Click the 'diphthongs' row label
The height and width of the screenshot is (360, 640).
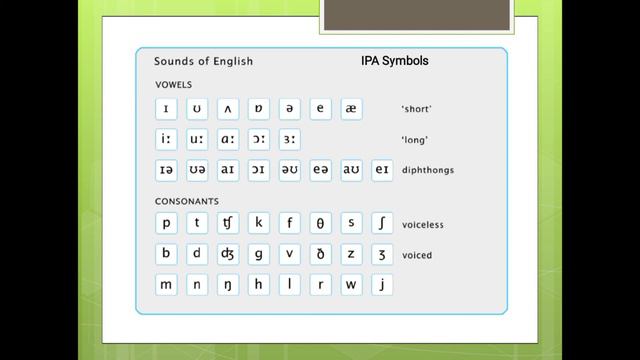click(x=428, y=170)
